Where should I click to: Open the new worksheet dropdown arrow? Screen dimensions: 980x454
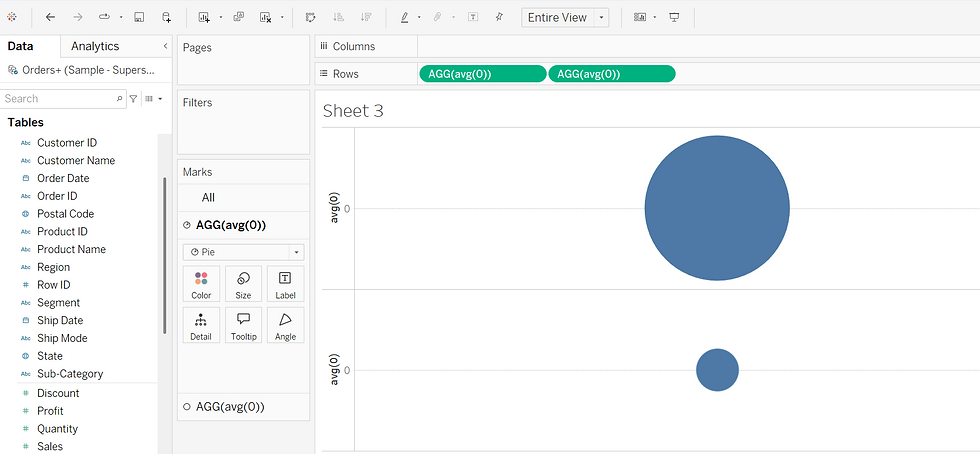[221, 18]
